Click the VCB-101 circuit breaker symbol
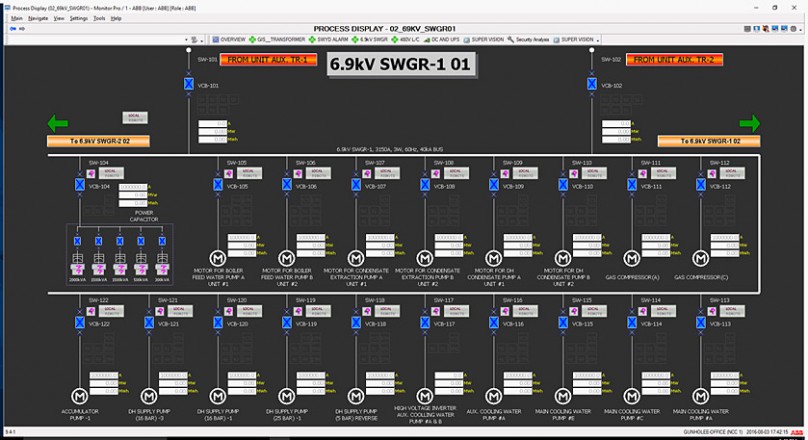Screen dimensions: 808x440 (x=189, y=84)
